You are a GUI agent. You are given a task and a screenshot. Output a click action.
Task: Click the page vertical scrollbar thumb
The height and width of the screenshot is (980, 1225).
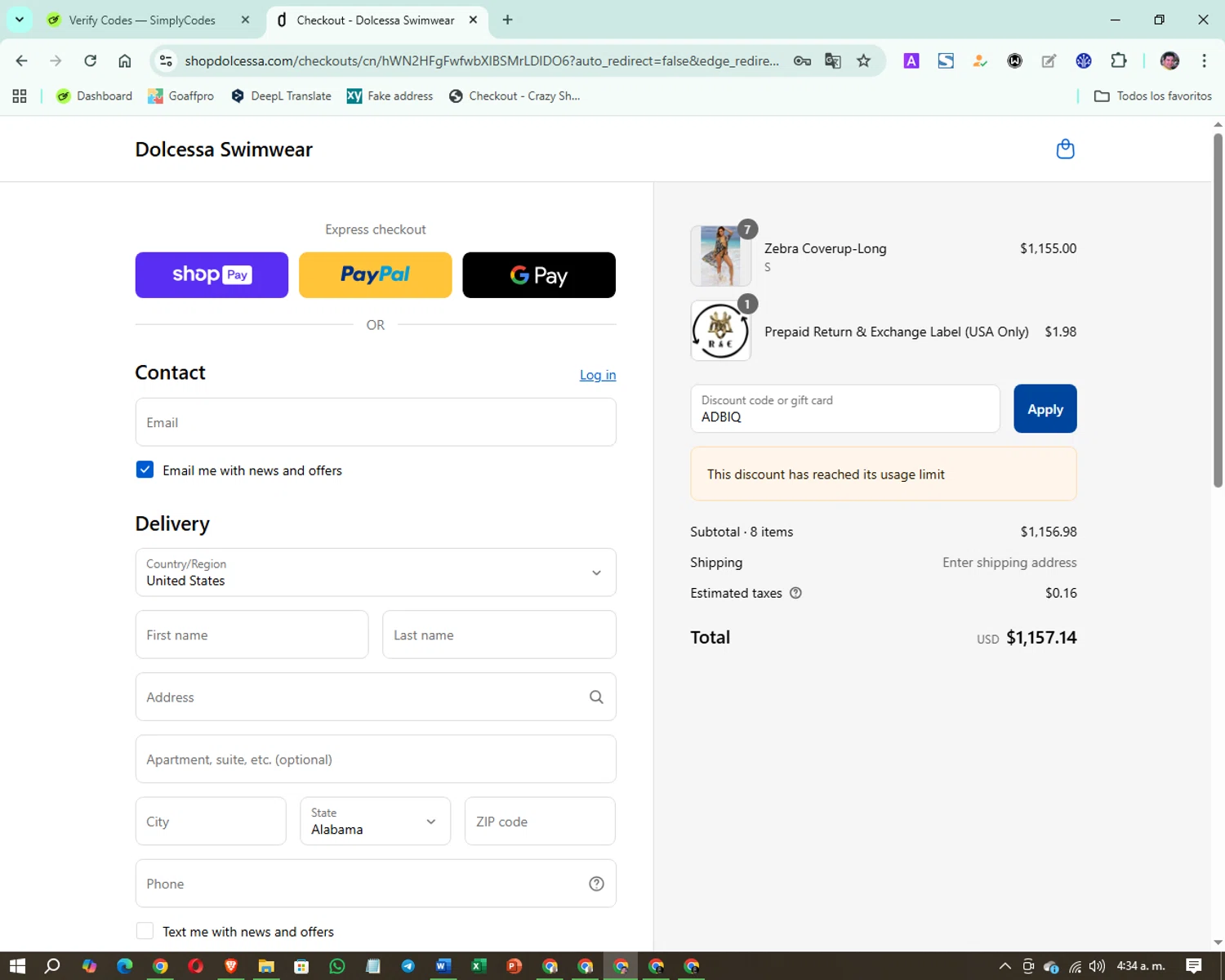pos(1218,310)
